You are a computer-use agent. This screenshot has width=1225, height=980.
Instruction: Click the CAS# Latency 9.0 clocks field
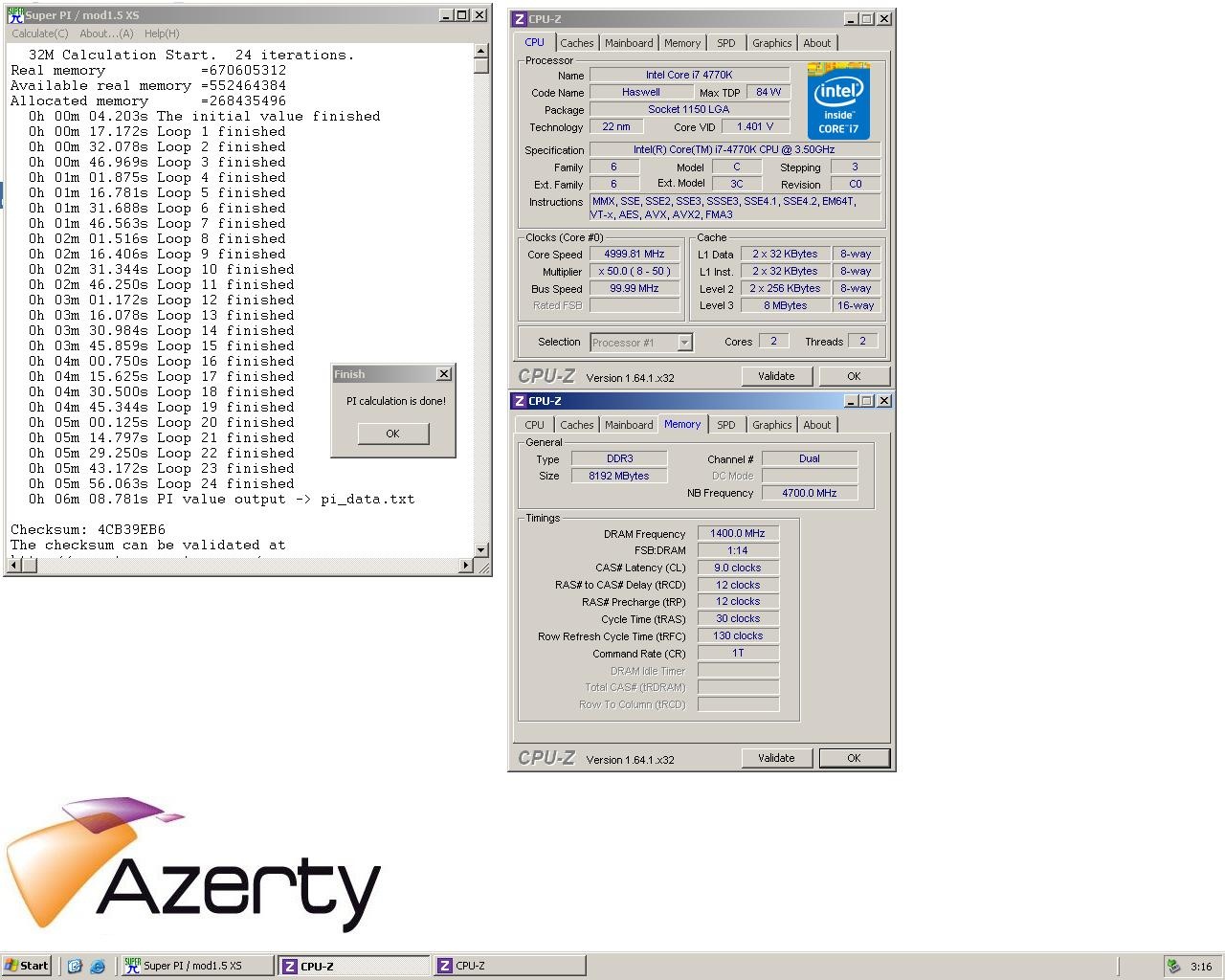click(x=738, y=568)
